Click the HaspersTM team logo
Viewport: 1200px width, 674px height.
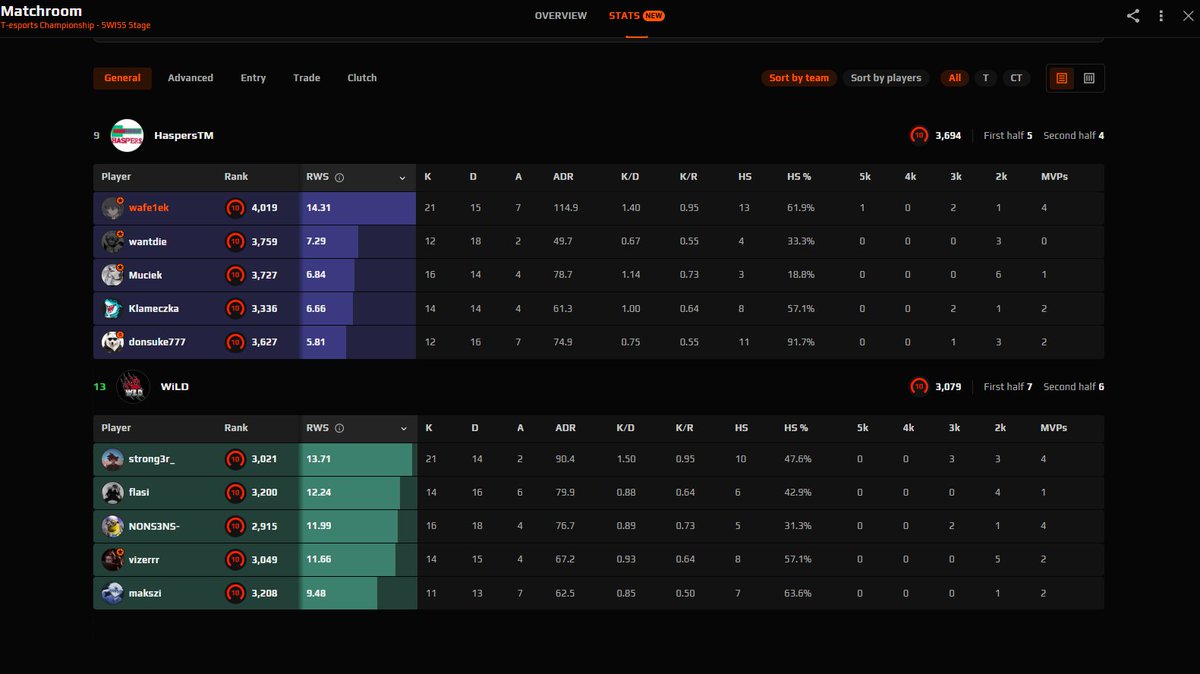point(128,135)
